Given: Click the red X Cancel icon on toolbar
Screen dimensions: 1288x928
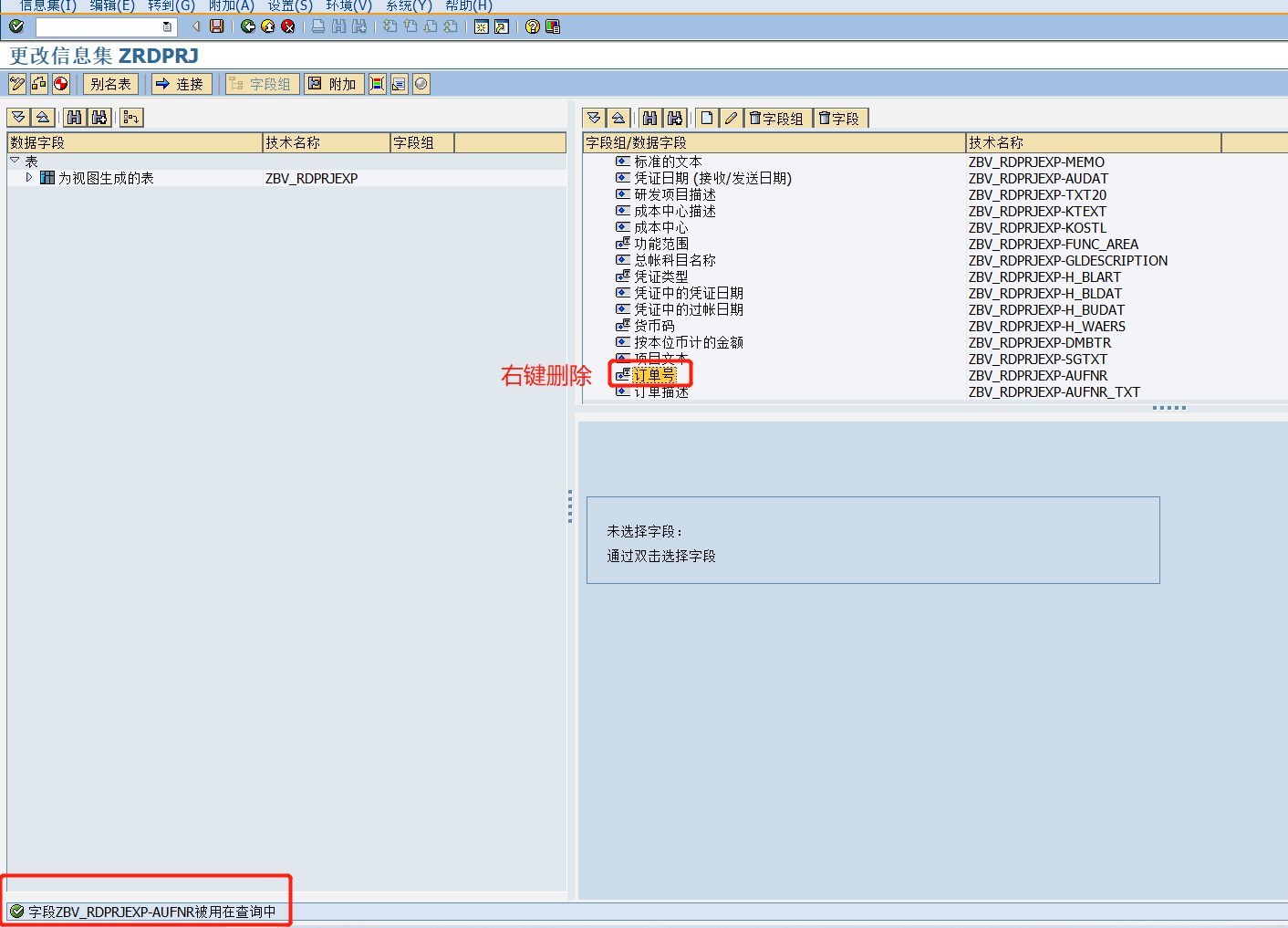Looking at the screenshot, I should click(288, 26).
